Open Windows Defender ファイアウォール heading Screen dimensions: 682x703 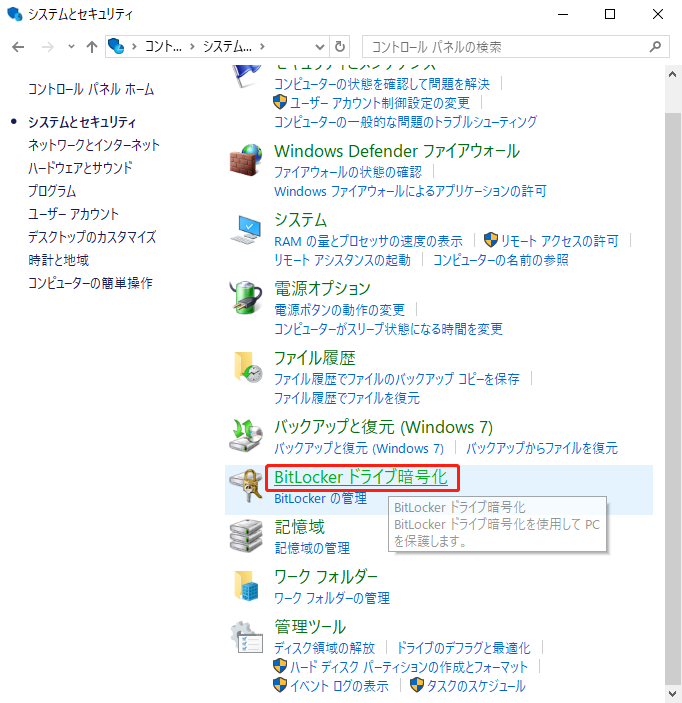click(x=397, y=151)
